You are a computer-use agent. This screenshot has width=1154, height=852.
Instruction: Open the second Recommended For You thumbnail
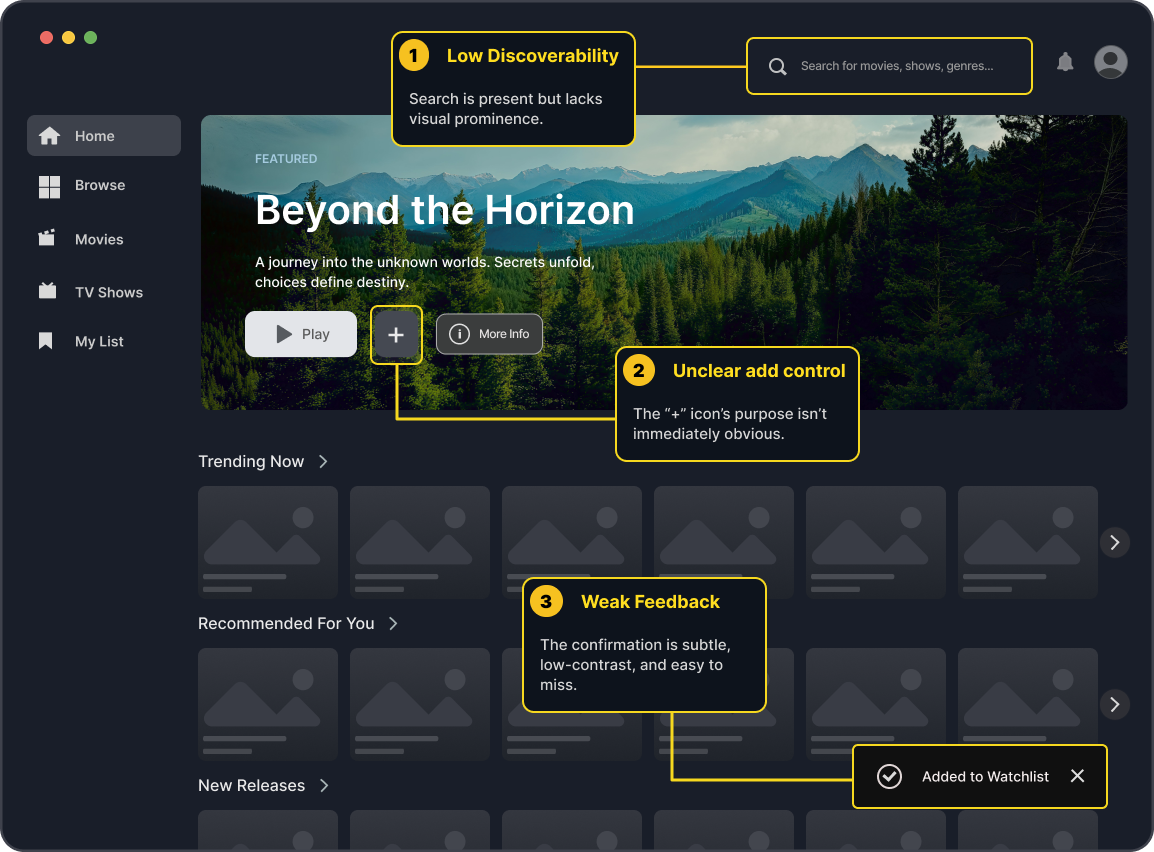(x=420, y=704)
